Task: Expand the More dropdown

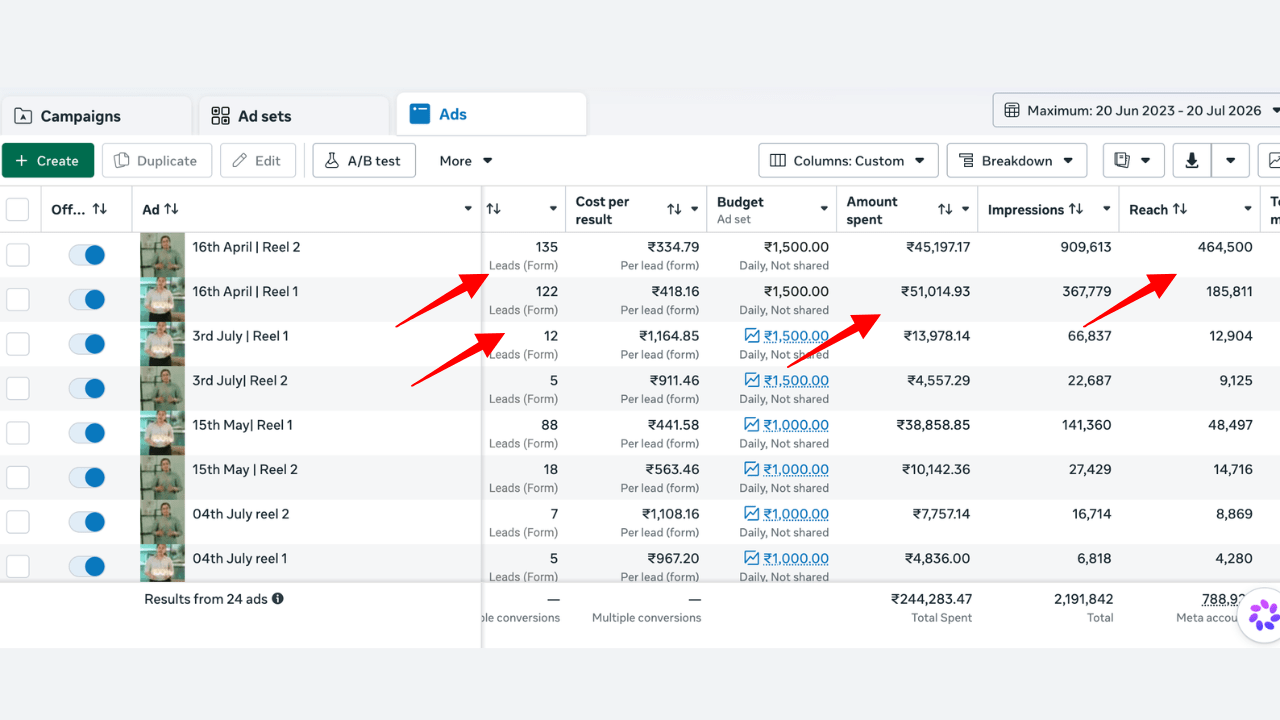Action: [466, 160]
